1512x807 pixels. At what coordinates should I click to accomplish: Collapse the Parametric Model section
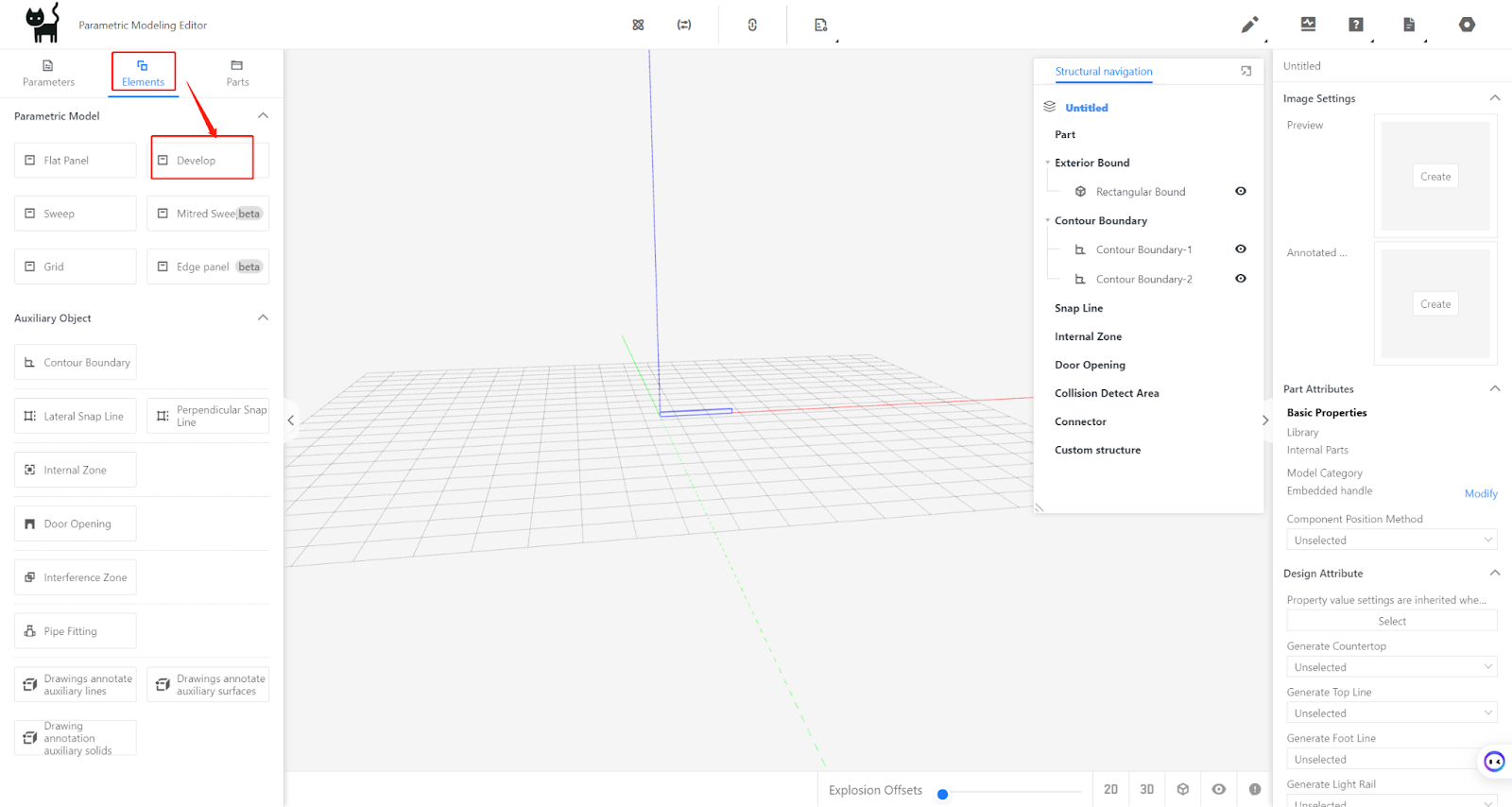(263, 116)
